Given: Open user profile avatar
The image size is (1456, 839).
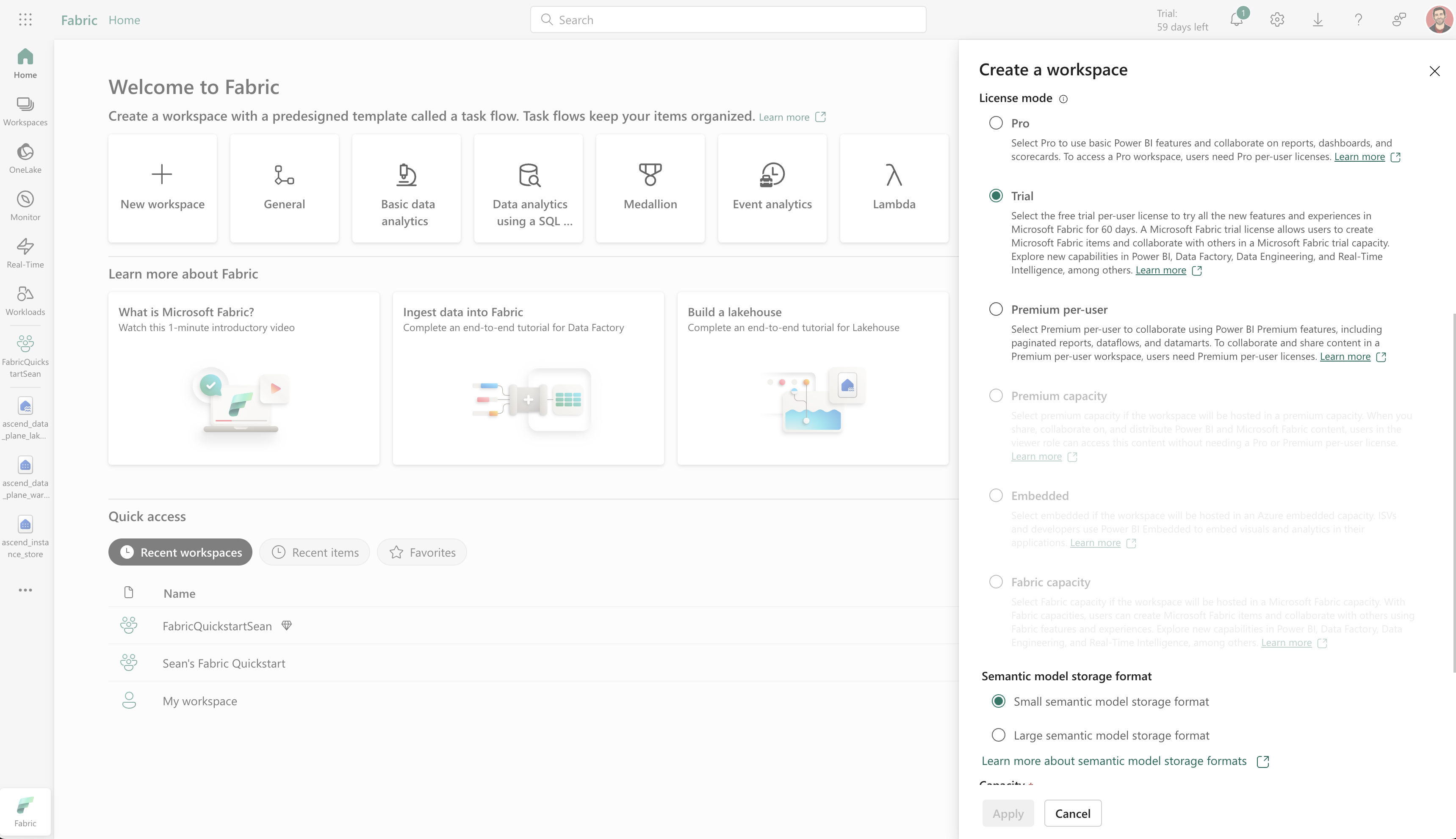Looking at the screenshot, I should [1439, 19].
